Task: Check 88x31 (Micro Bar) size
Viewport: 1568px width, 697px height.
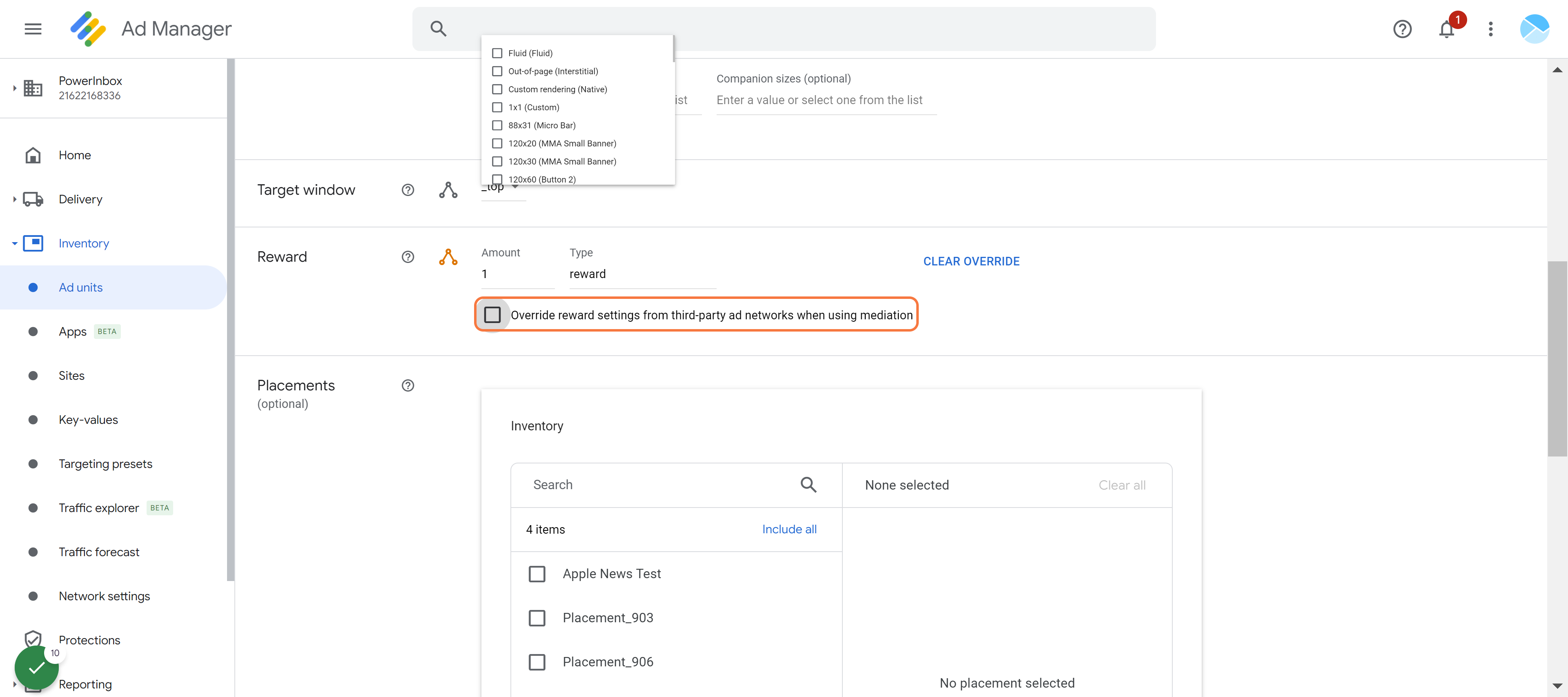Action: [497, 125]
